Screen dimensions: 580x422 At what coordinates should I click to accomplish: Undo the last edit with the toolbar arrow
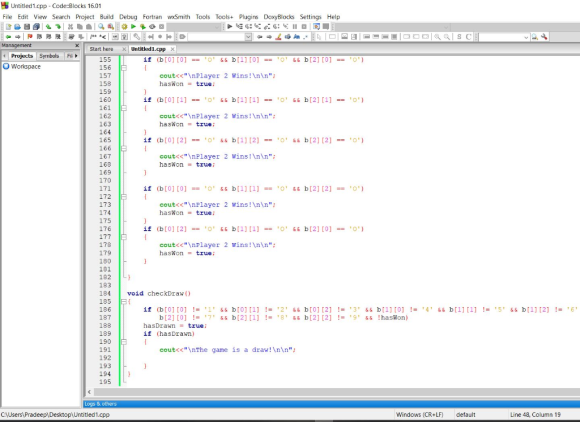pos(48,27)
